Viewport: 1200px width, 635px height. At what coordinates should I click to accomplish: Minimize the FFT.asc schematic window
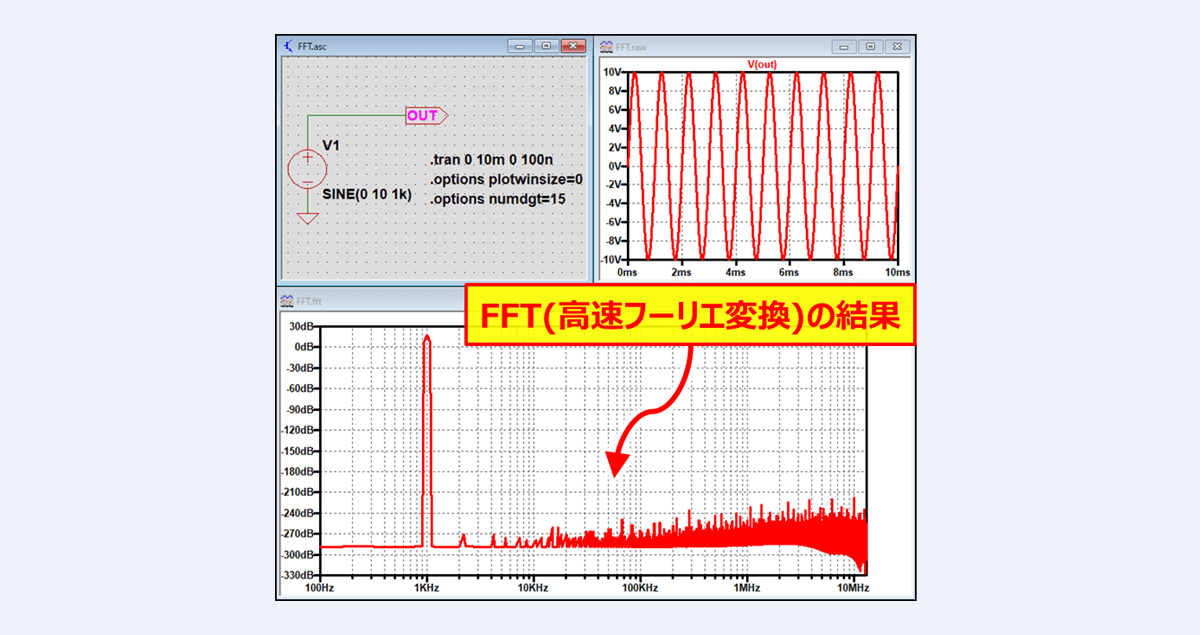coord(519,45)
